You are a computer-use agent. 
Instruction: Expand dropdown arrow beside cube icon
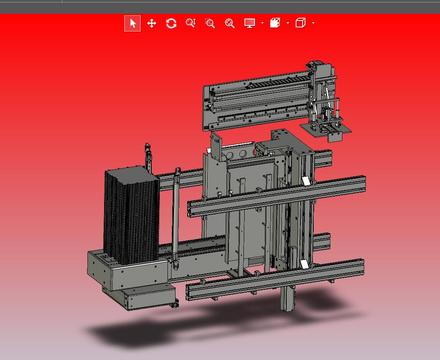coord(313,23)
